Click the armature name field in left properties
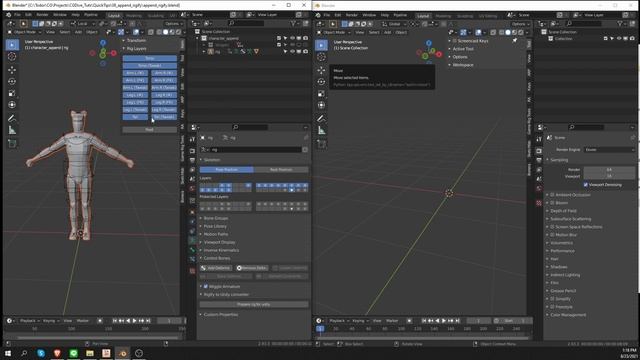The width and height of the screenshot is (640, 360). click(x=256, y=150)
